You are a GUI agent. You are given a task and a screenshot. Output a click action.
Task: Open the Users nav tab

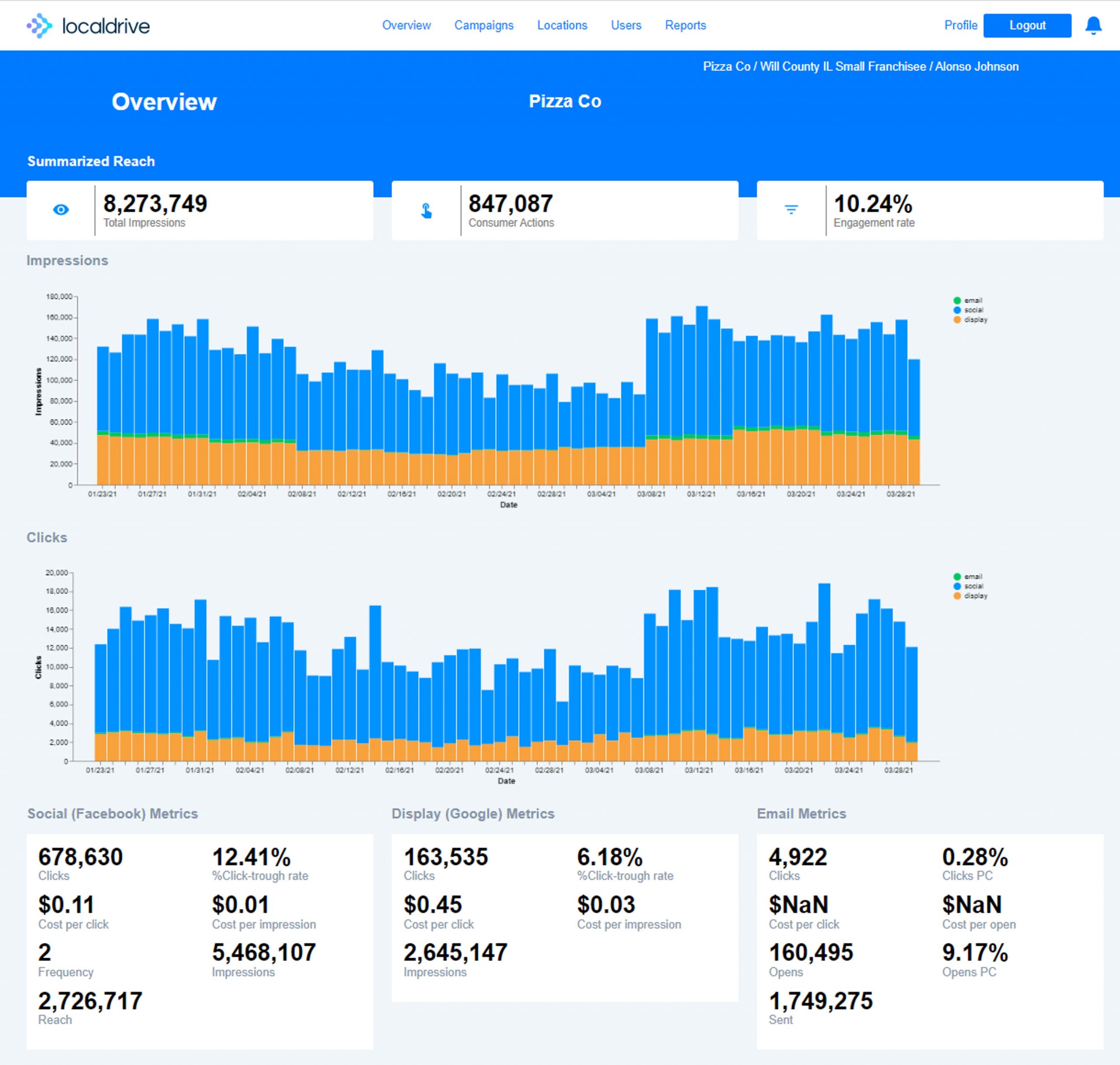626,25
